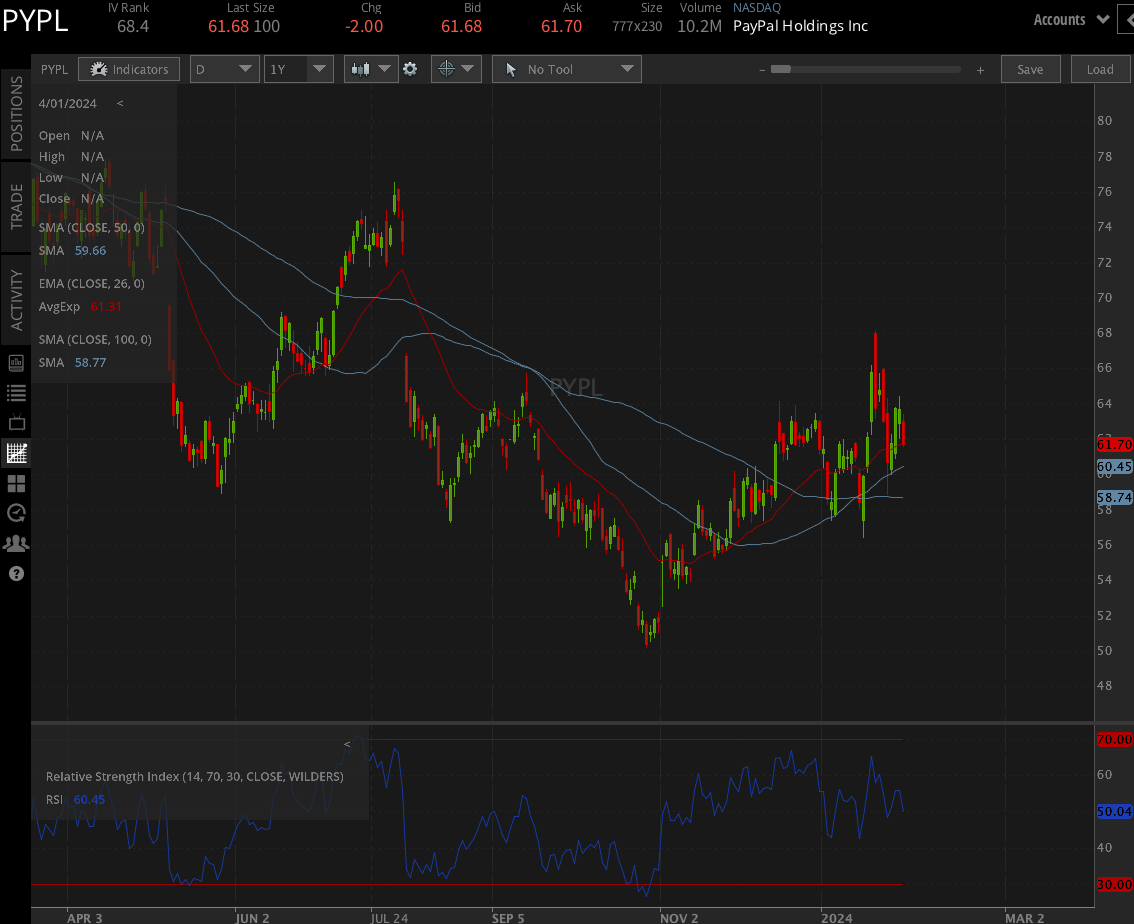The image size is (1134, 924).
Task: Open the No Tool drawing menu
Action: pos(566,68)
